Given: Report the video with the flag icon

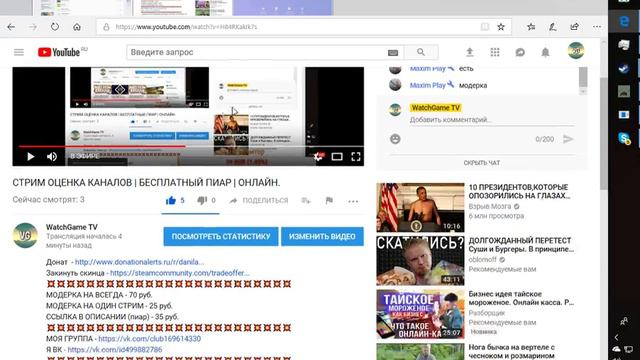Looking at the screenshot, I should point(329,200).
